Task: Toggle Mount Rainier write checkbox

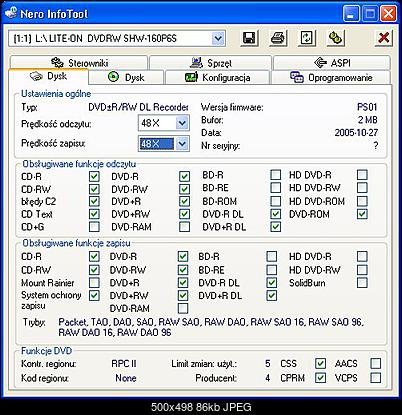Action: click(x=94, y=283)
